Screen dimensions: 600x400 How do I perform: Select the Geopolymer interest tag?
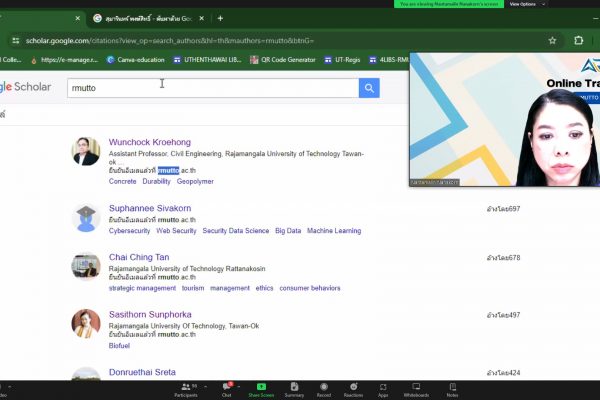point(195,181)
